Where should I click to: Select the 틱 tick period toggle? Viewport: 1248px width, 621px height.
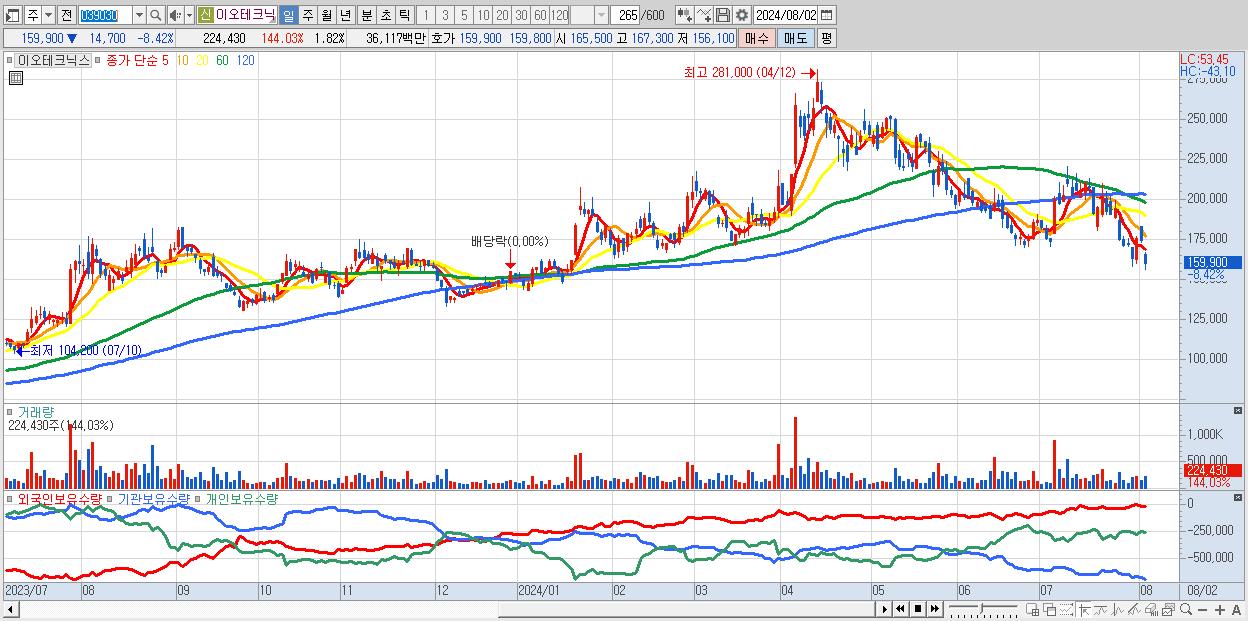click(404, 15)
